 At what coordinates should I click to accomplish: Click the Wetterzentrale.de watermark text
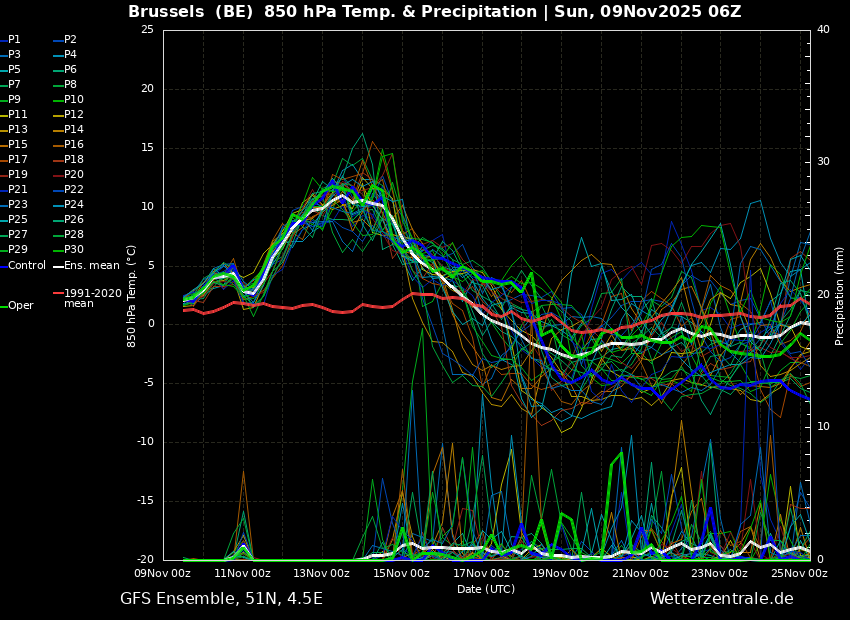722,599
